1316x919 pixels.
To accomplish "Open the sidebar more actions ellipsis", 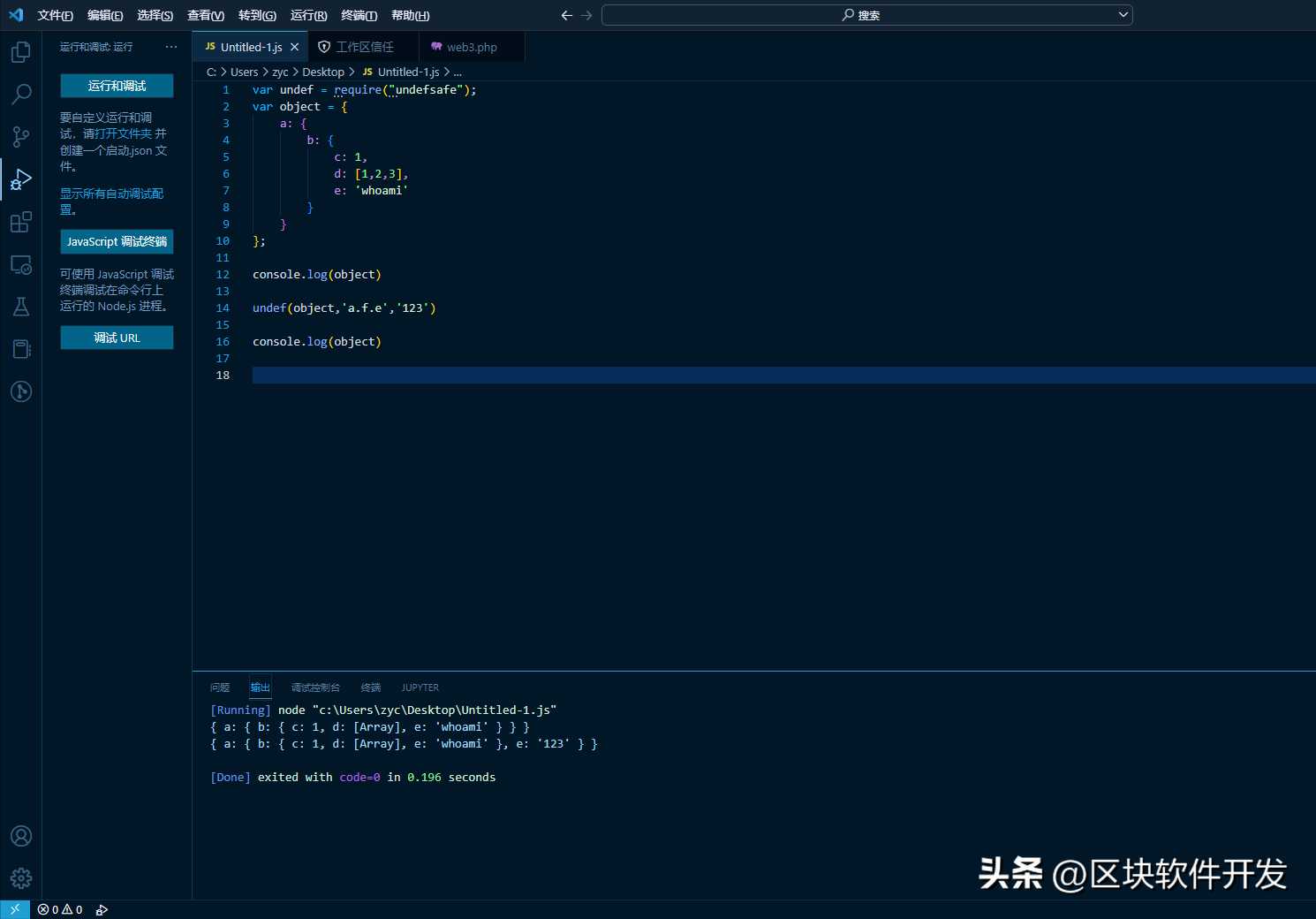I will pyautogui.click(x=171, y=47).
